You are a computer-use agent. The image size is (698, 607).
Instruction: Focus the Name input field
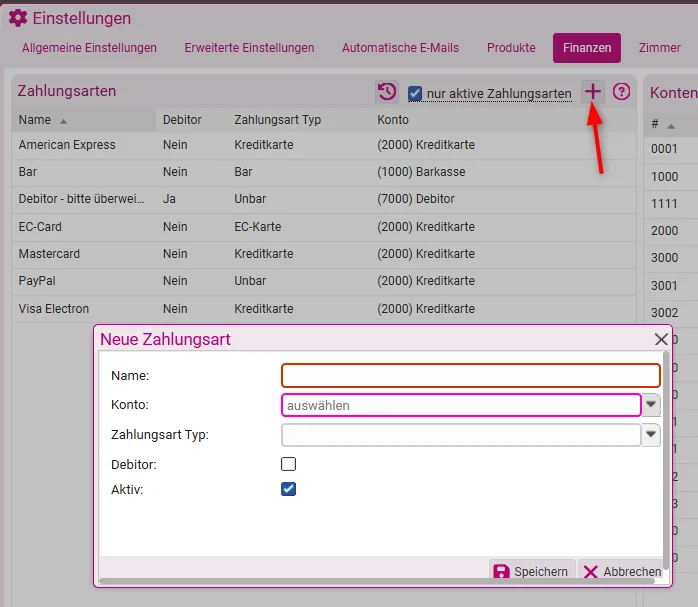[x=471, y=375]
